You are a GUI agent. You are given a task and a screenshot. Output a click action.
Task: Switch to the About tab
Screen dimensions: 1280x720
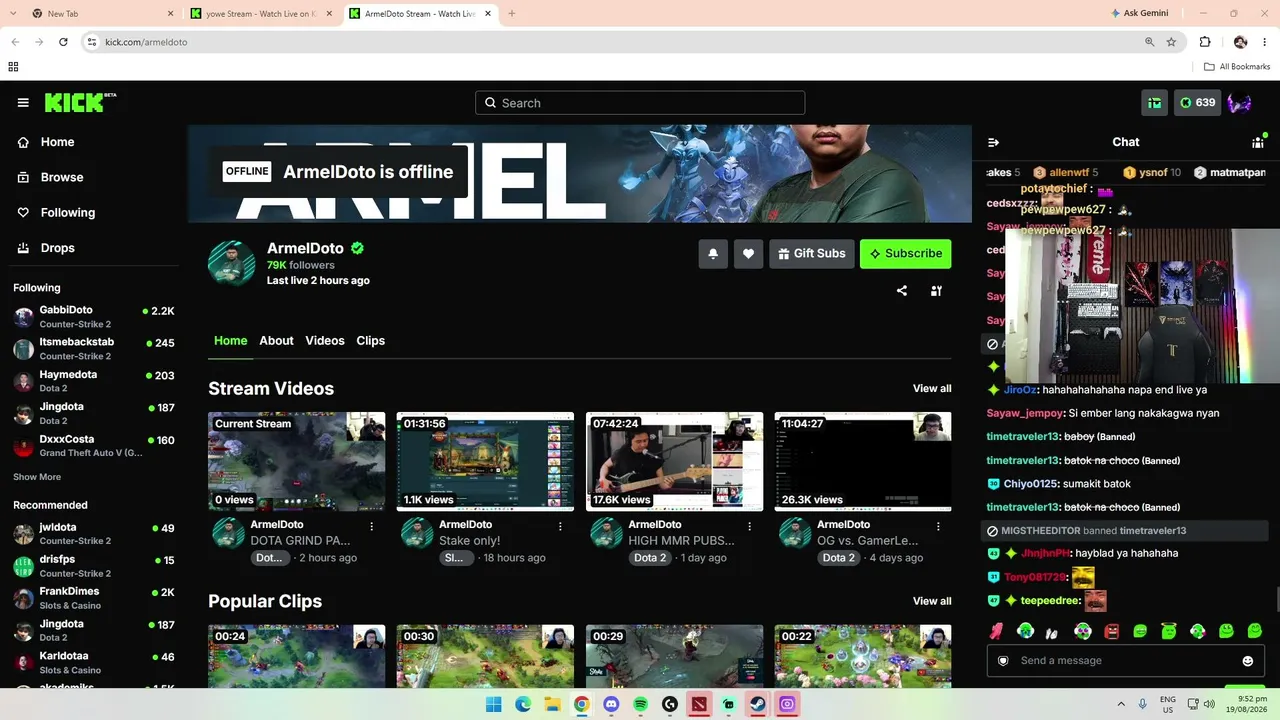276,341
